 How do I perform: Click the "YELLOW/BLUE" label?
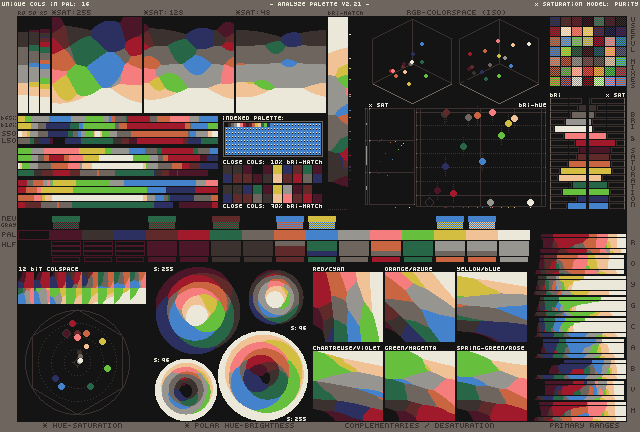tap(478, 269)
